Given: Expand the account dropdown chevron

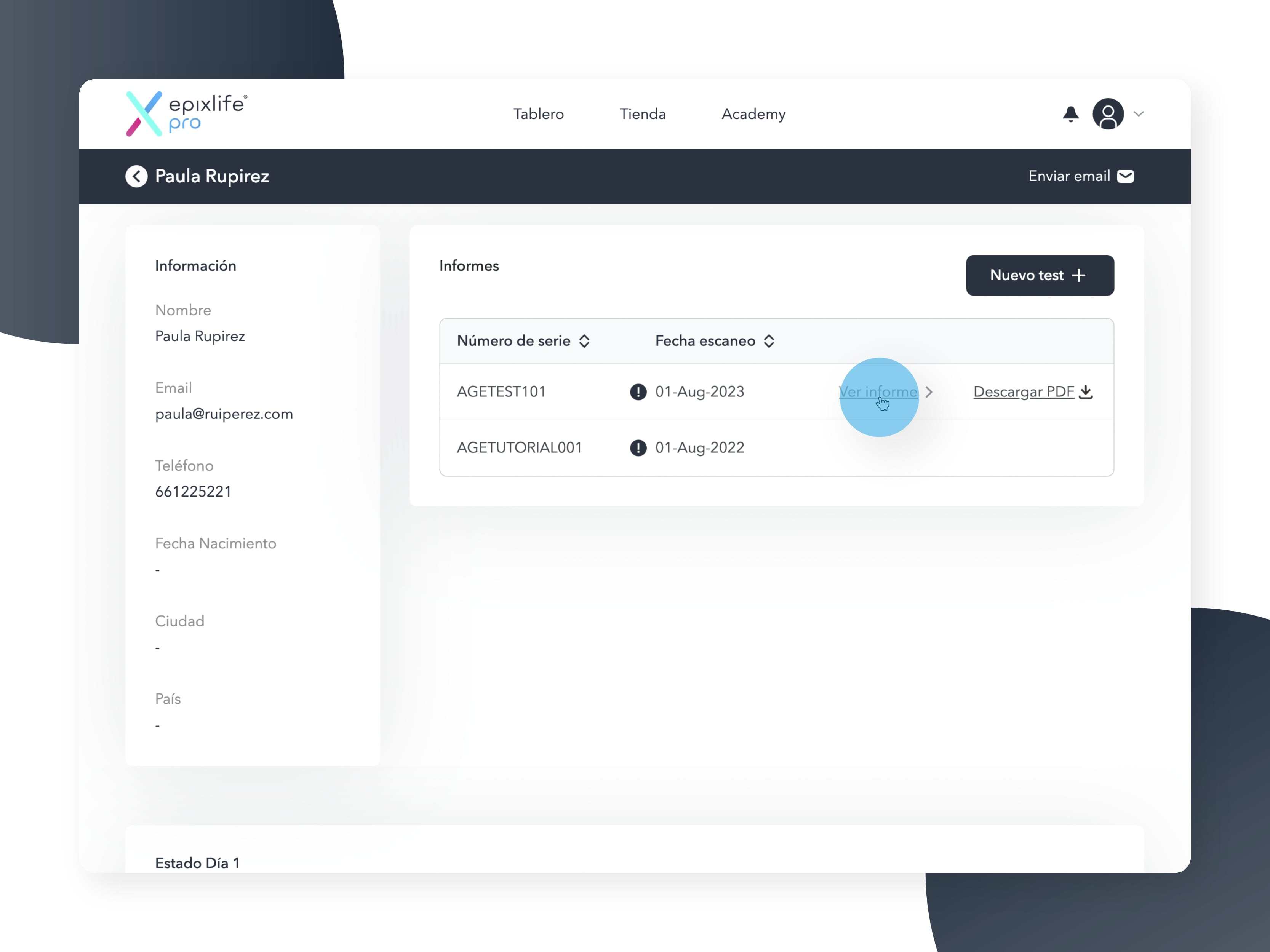Looking at the screenshot, I should tap(1139, 113).
